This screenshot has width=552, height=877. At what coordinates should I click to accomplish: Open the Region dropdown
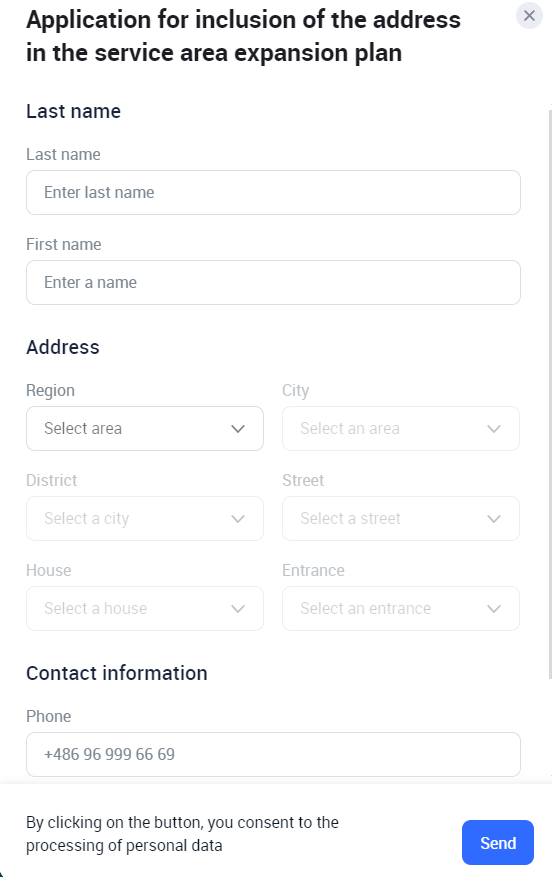pyautogui.click(x=145, y=428)
